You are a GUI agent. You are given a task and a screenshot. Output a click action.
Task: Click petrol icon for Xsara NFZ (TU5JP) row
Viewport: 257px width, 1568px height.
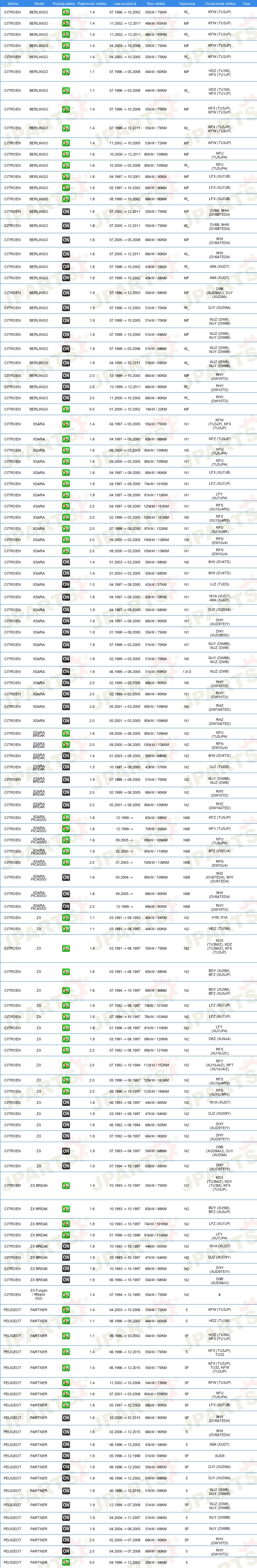pyautogui.click(x=66, y=439)
